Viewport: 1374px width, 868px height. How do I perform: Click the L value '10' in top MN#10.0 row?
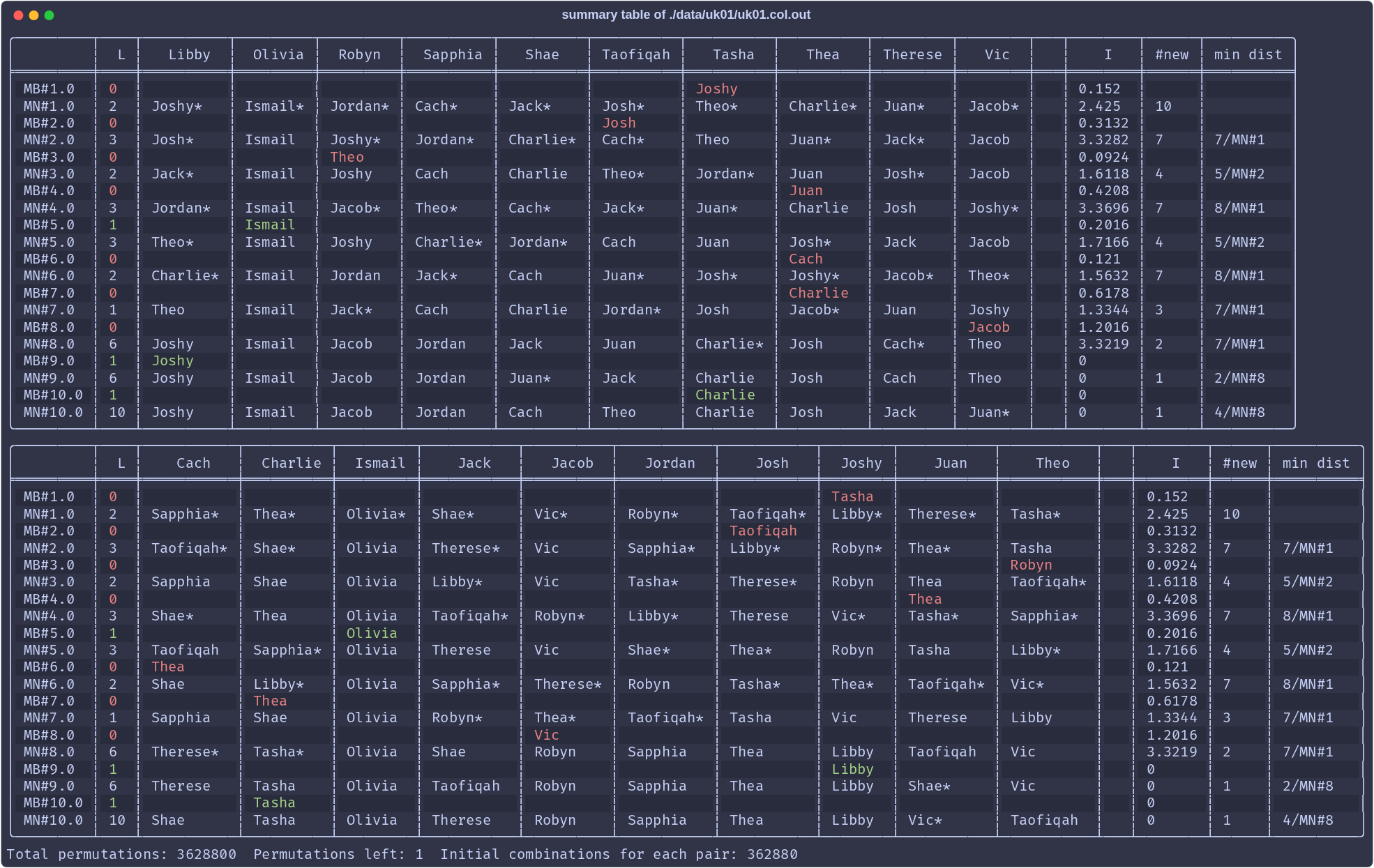coord(117,412)
